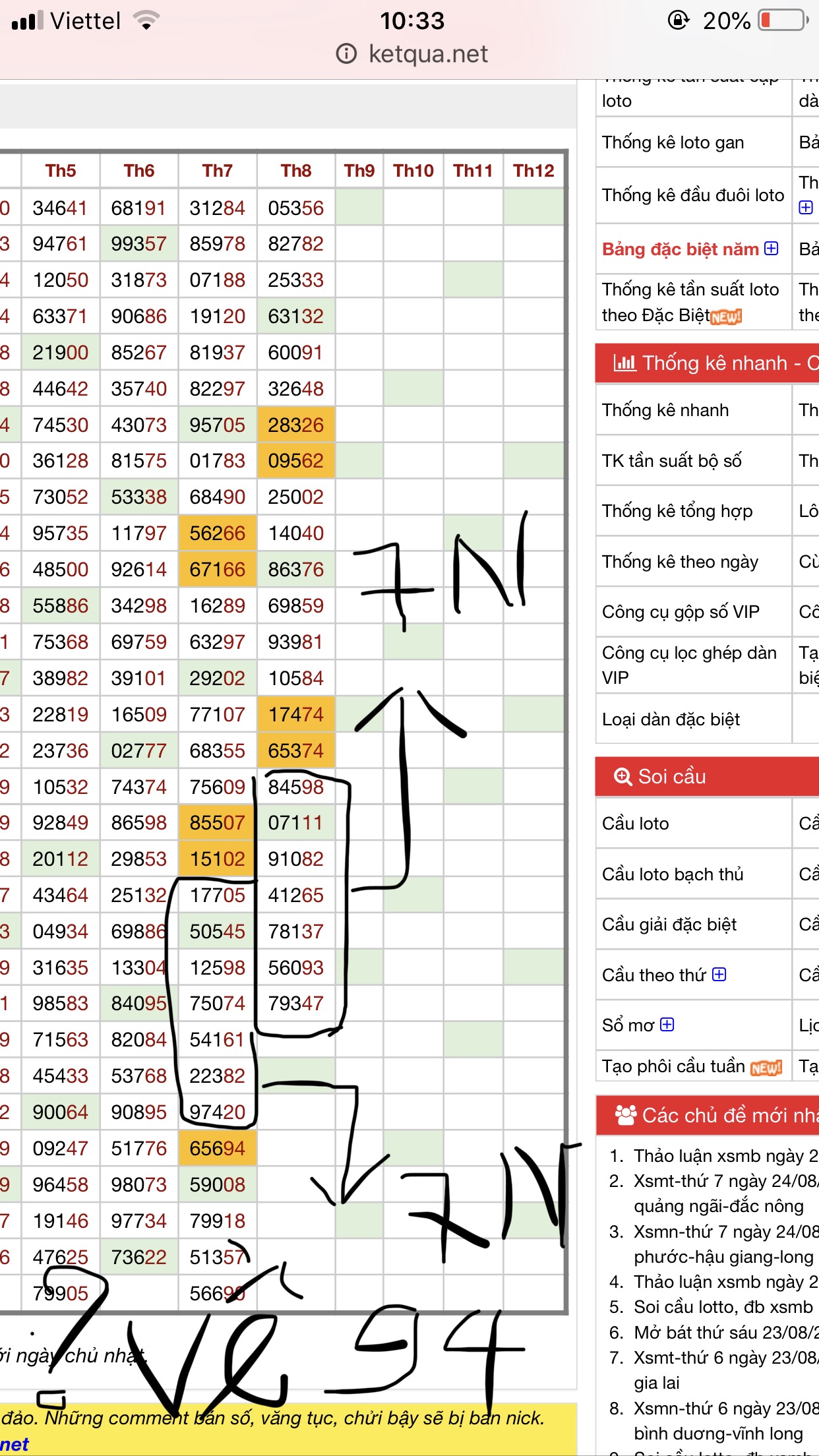
Task: Click the Th9 column header
Action: tap(359, 171)
